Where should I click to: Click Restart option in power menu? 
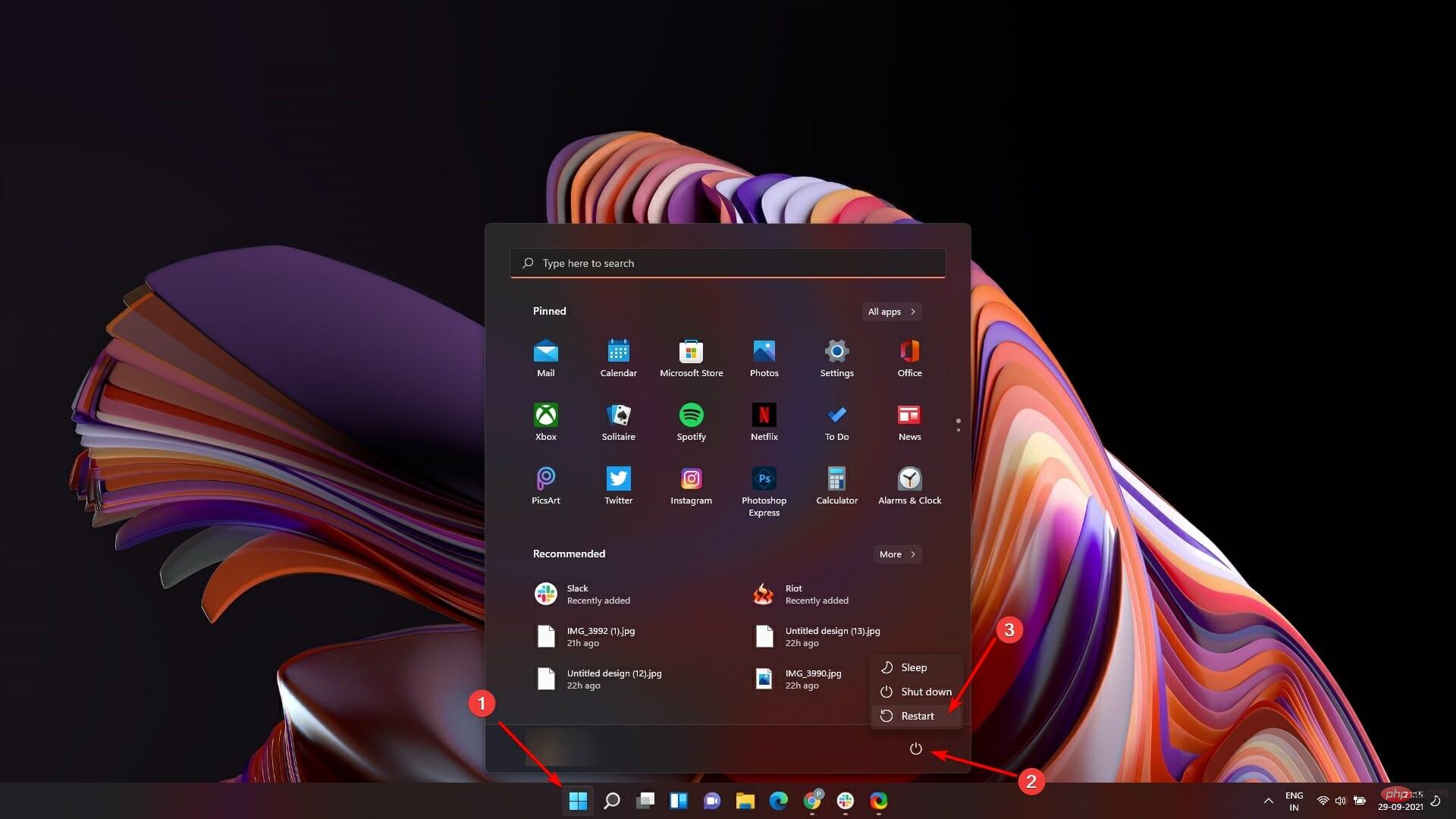pyautogui.click(x=916, y=715)
